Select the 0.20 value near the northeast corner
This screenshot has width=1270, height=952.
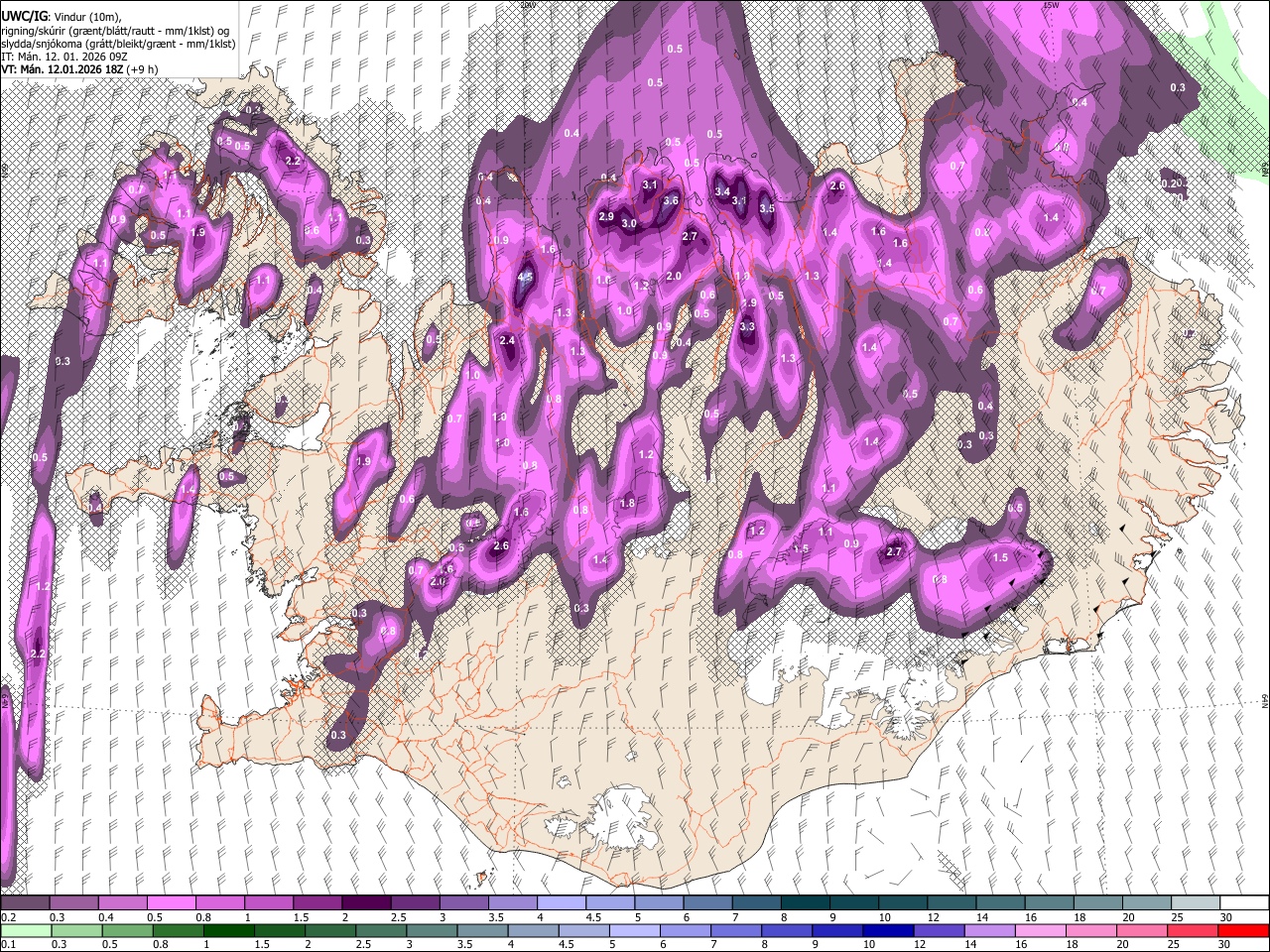point(1173,182)
